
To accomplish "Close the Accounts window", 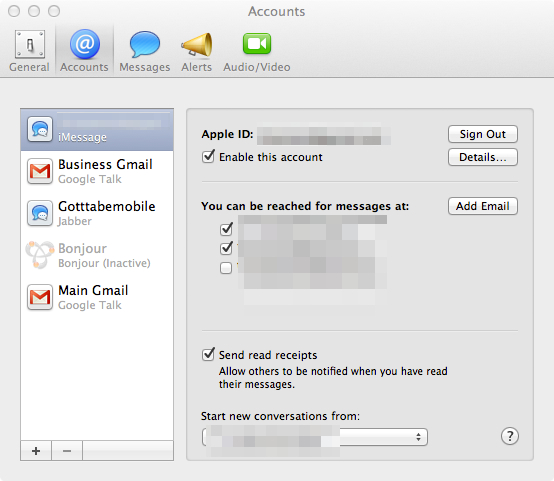I will coord(14,11).
